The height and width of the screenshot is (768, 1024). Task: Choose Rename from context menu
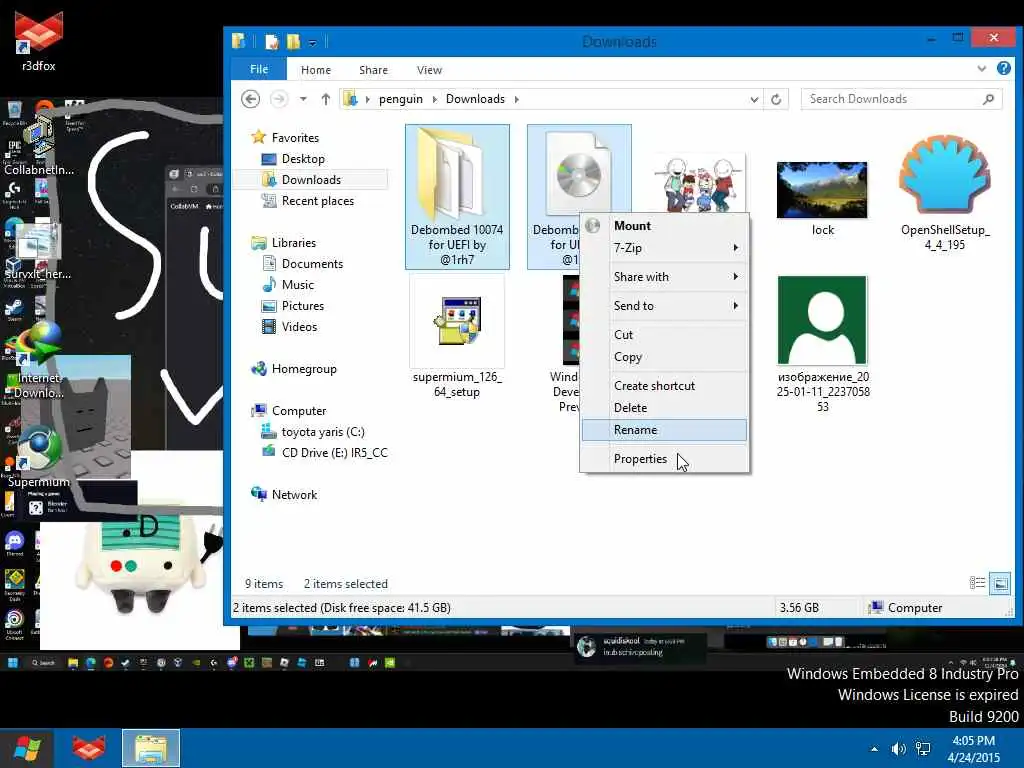click(x=664, y=430)
